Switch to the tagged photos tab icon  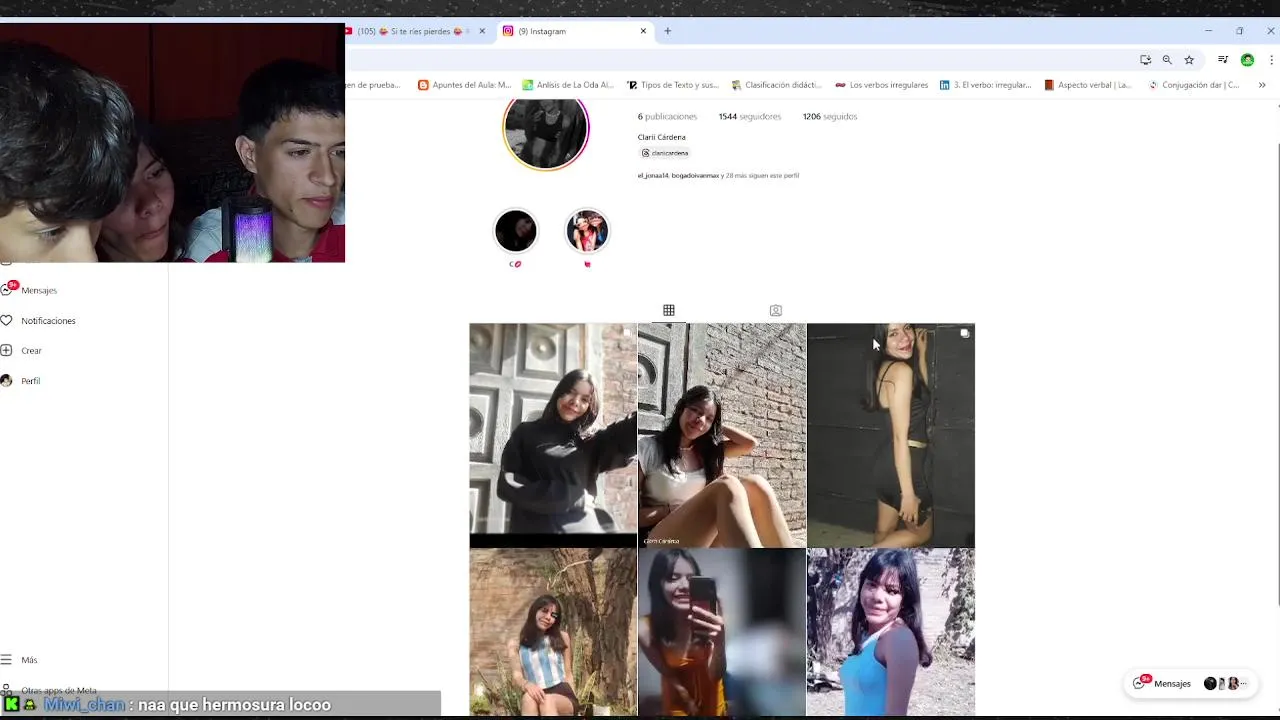(x=775, y=310)
